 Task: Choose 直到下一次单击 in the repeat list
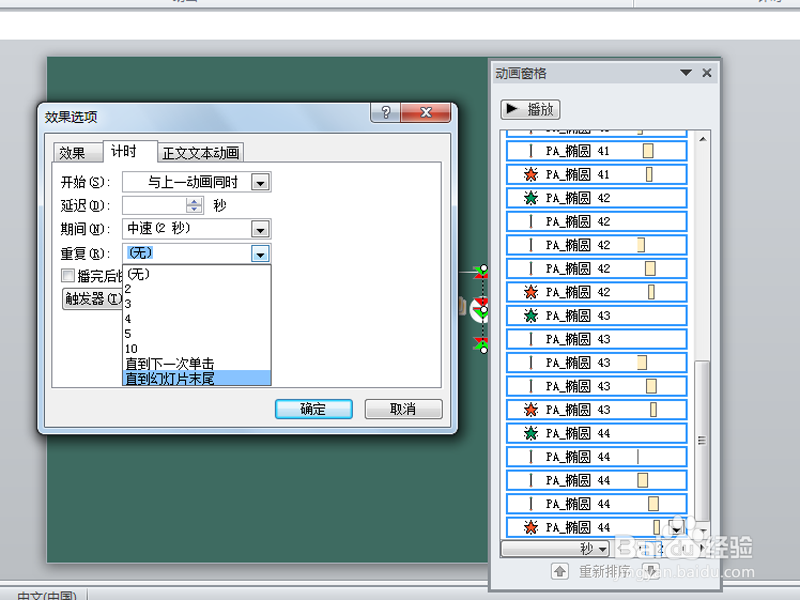click(196, 363)
